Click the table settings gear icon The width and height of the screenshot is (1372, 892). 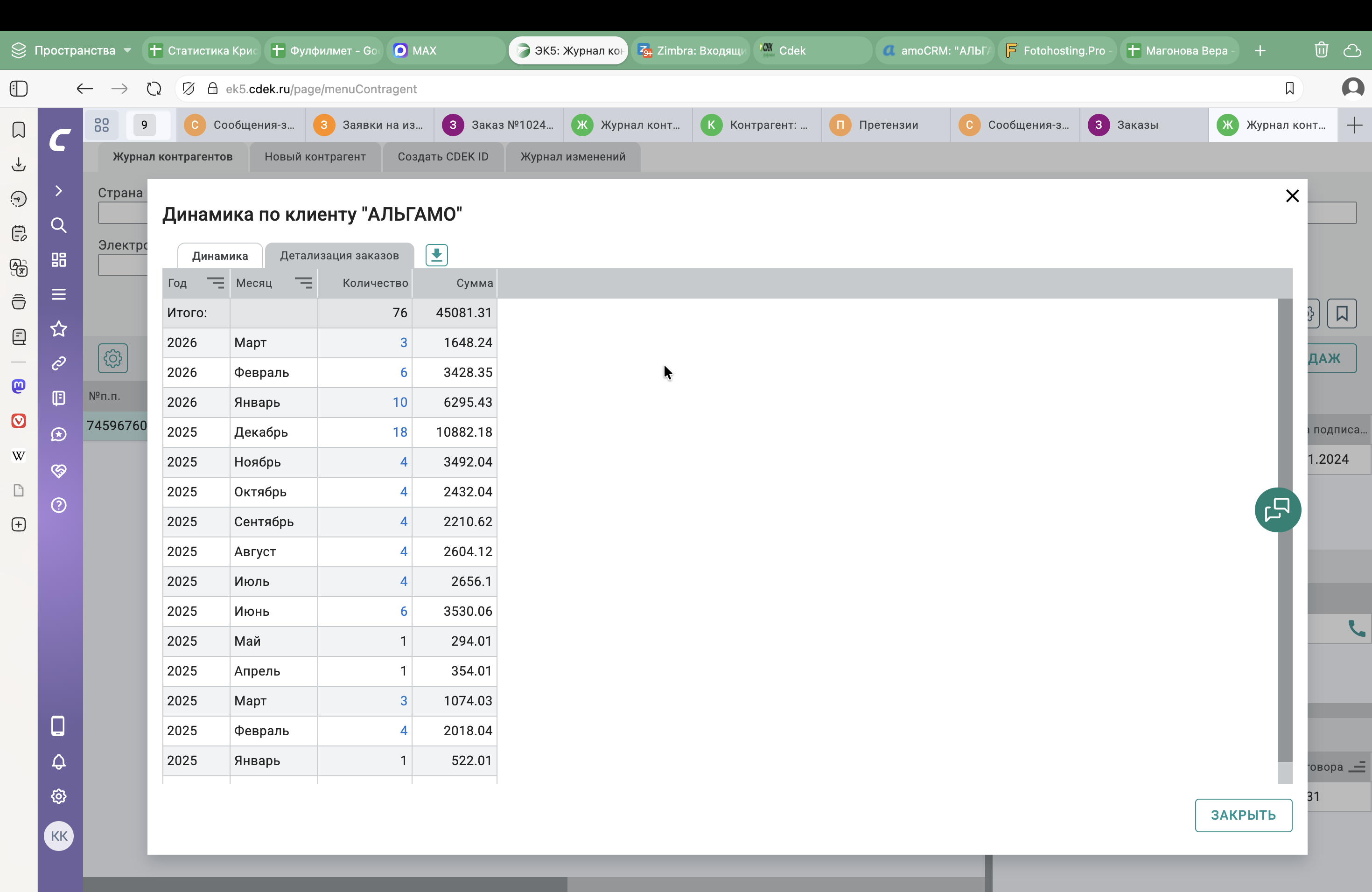tap(112, 358)
